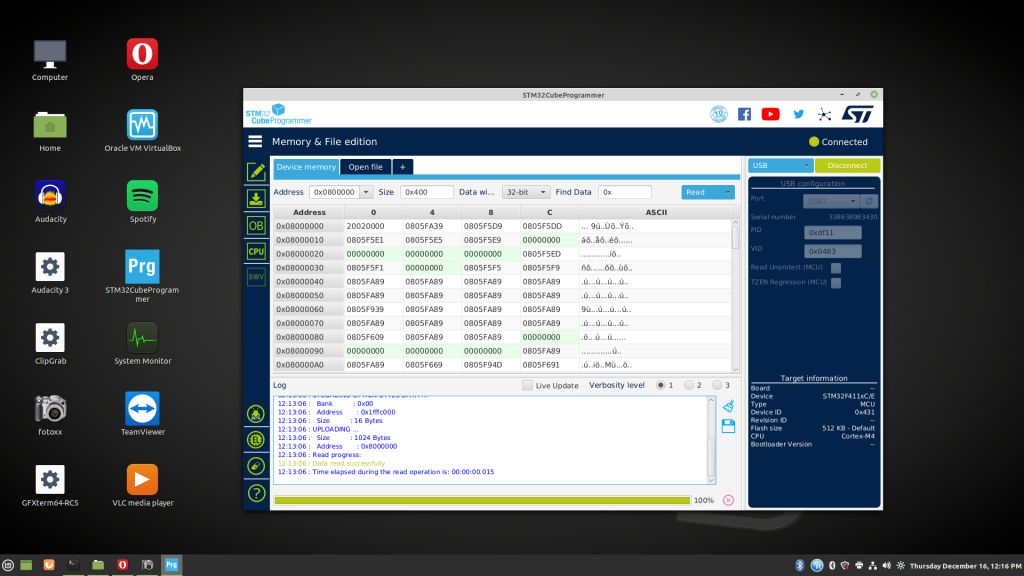Open the Erasing & Programming download icon
Viewport: 1024px width, 576px height.
coord(256,198)
